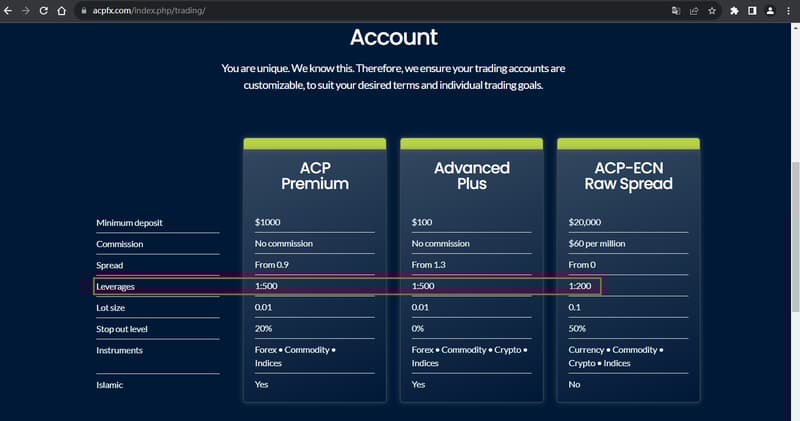800x421 pixels.
Task: Click the Islamic row label
Action: pos(109,385)
